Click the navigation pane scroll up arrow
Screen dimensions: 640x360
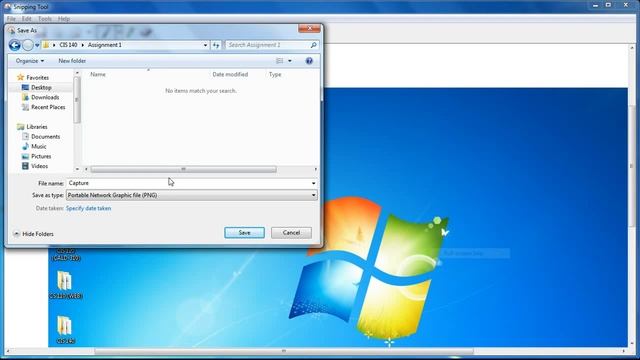(77, 73)
